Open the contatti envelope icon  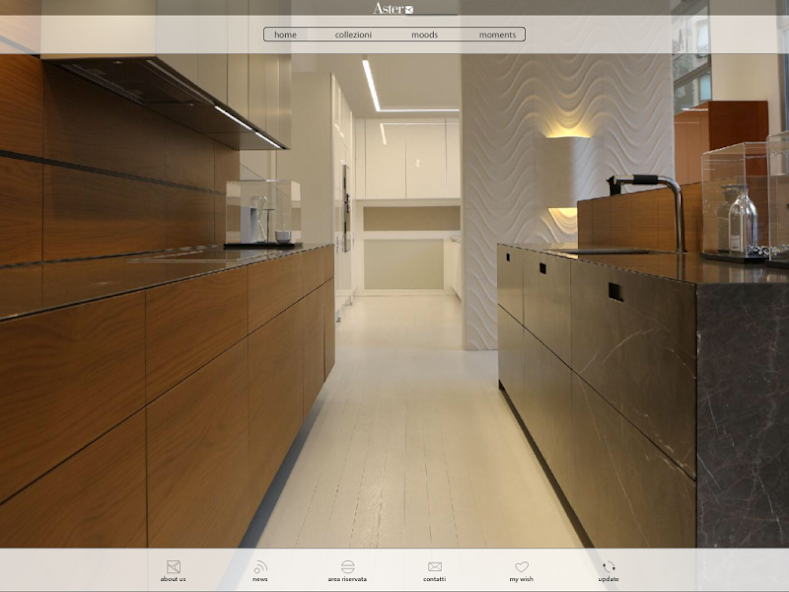tap(434, 566)
